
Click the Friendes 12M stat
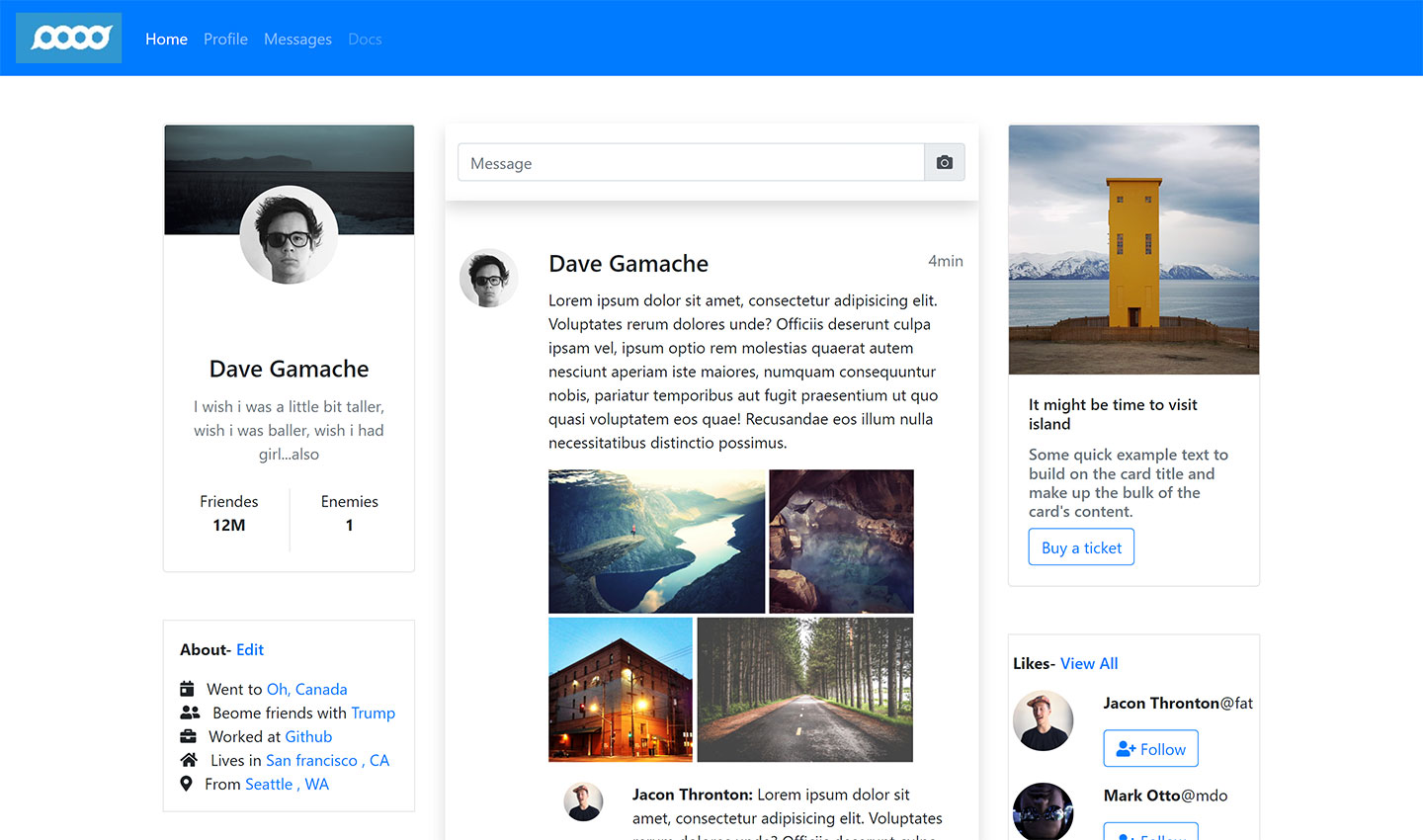point(228,513)
